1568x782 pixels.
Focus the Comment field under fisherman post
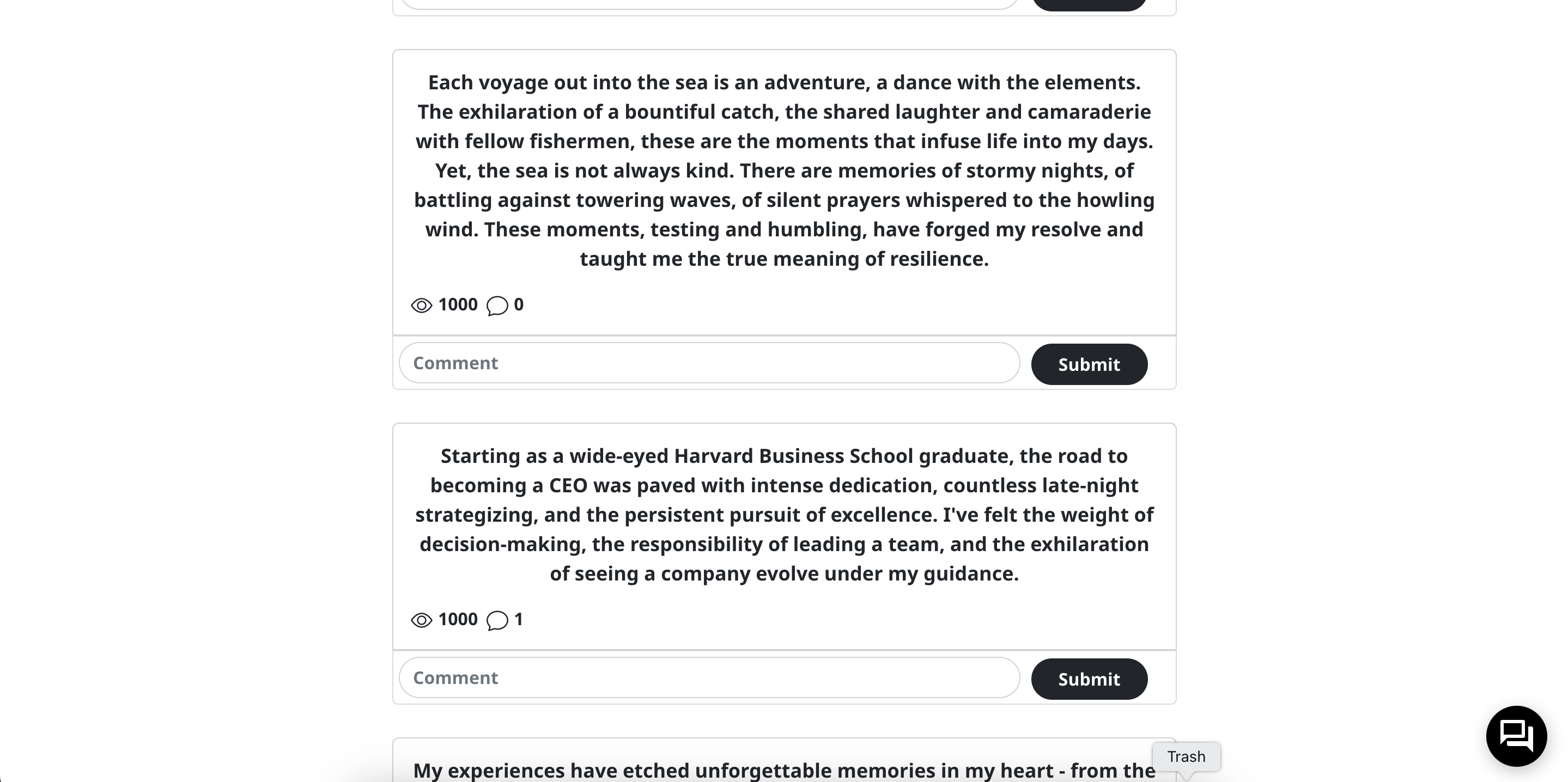[709, 363]
